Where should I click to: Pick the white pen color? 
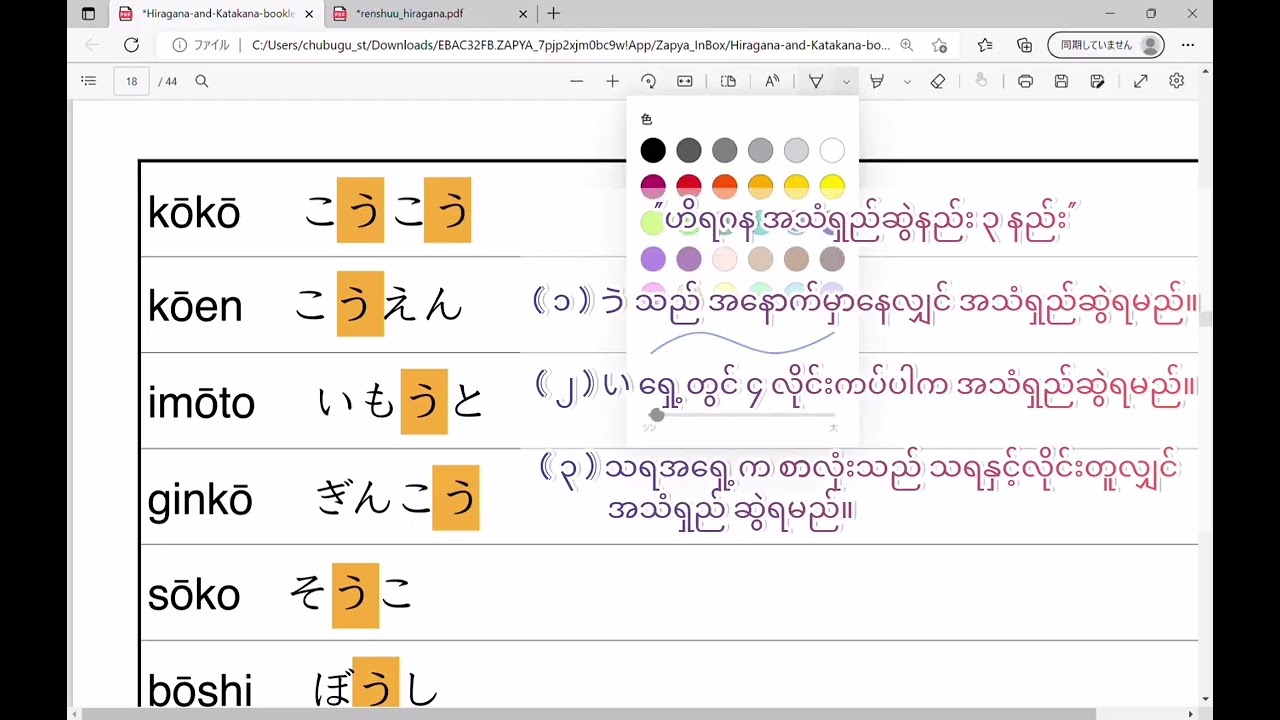832,151
